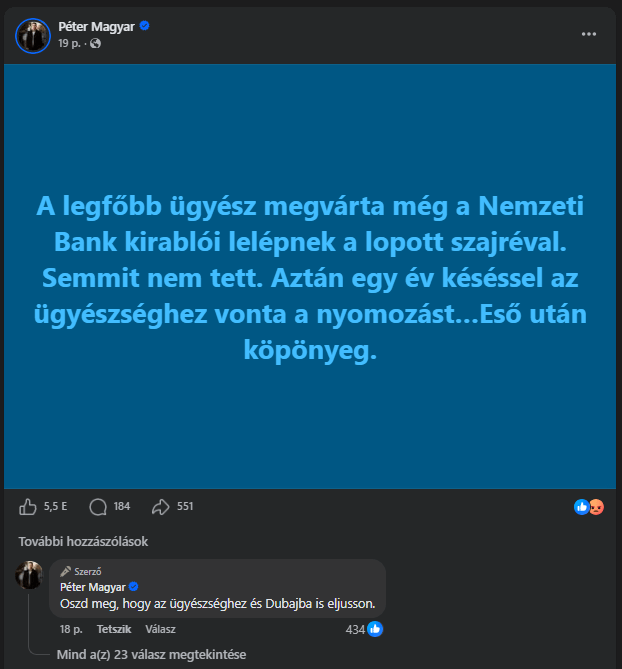The height and width of the screenshot is (669, 622).
Task: Click Péter Magyar's profile picture in post header
Action: (x=33, y=35)
